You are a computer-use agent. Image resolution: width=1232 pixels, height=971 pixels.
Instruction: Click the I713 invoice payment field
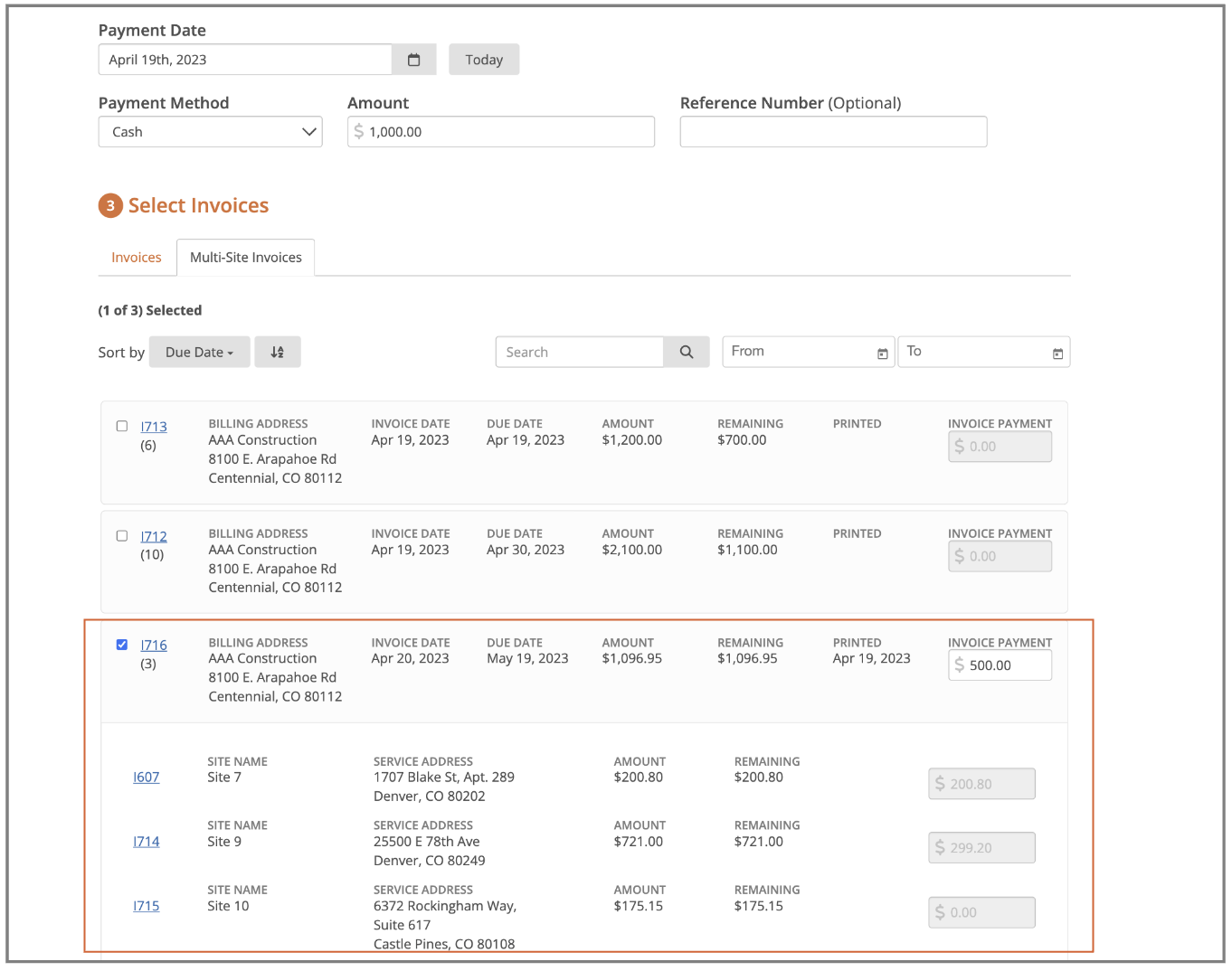(x=1000, y=447)
